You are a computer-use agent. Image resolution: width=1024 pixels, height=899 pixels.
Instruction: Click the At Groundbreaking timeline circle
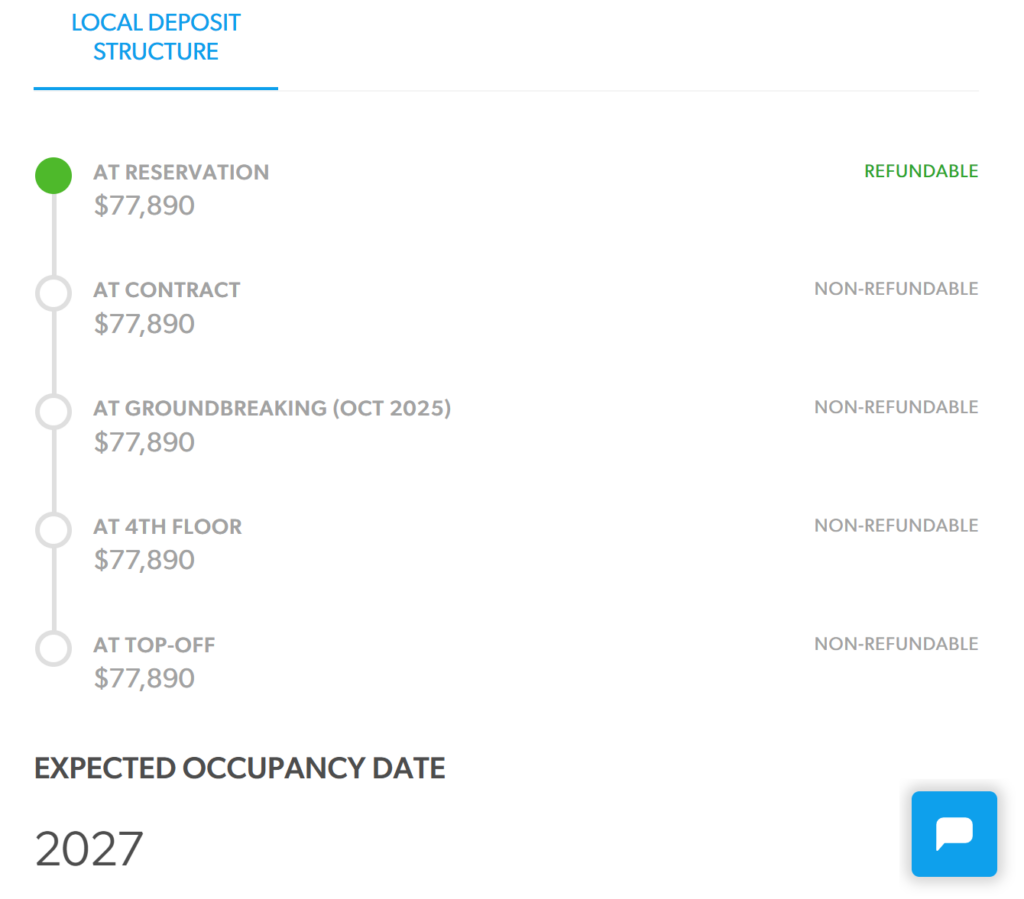click(x=54, y=411)
